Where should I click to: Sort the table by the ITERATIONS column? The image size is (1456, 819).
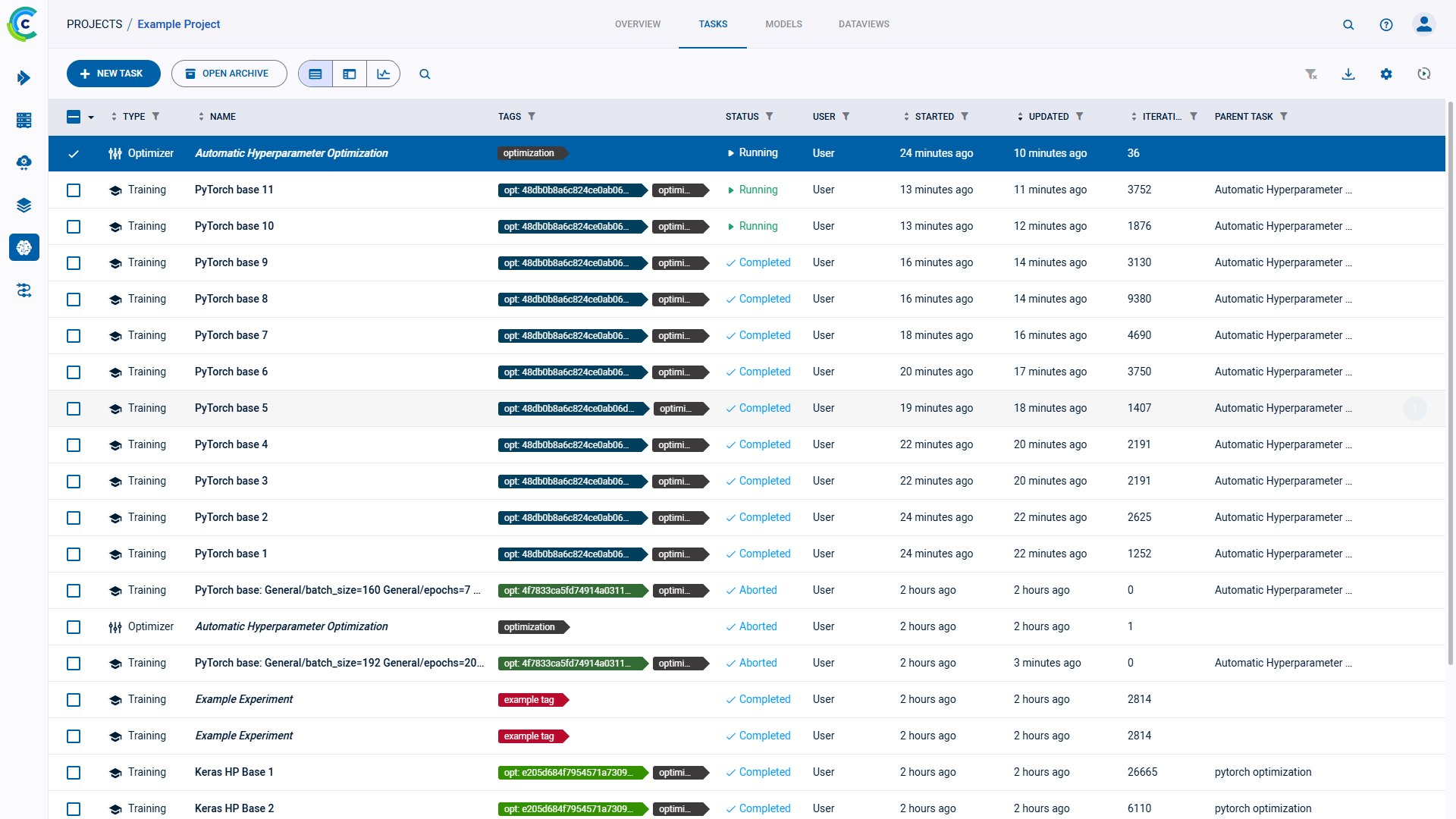pos(1134,117)
